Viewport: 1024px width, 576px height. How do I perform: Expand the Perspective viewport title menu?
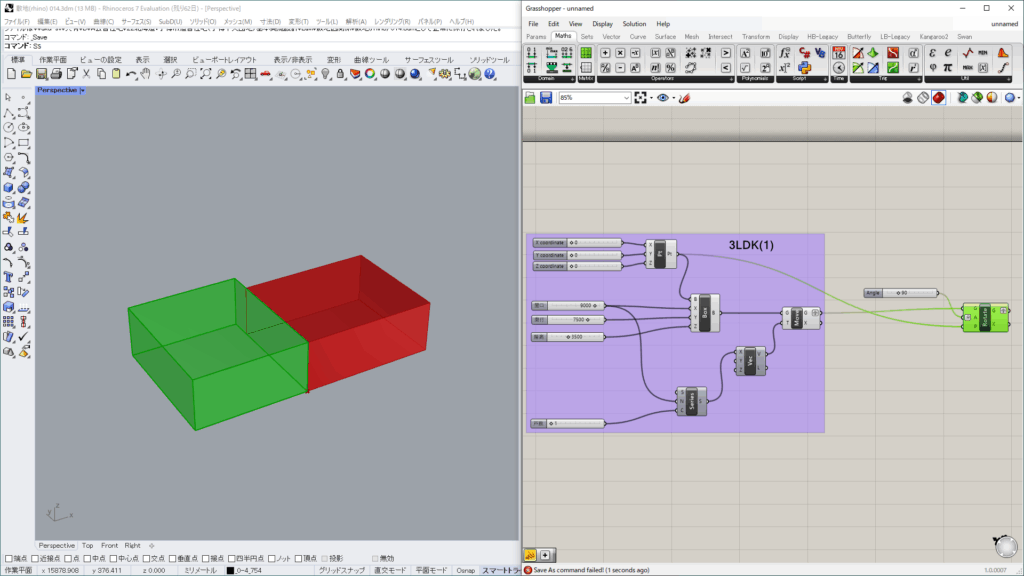(x=83, y=91)
